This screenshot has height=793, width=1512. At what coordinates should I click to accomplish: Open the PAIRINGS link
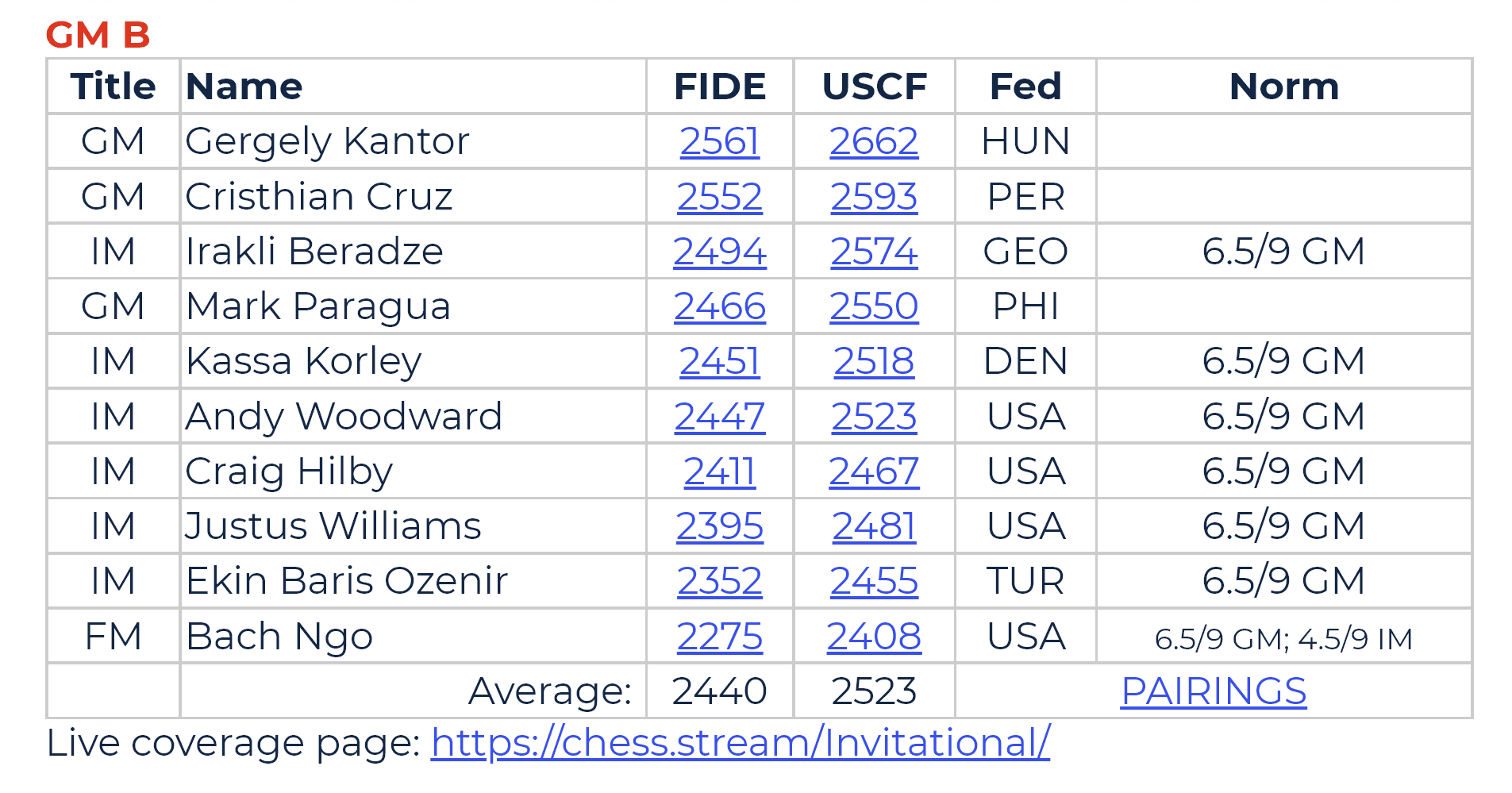1214,691
